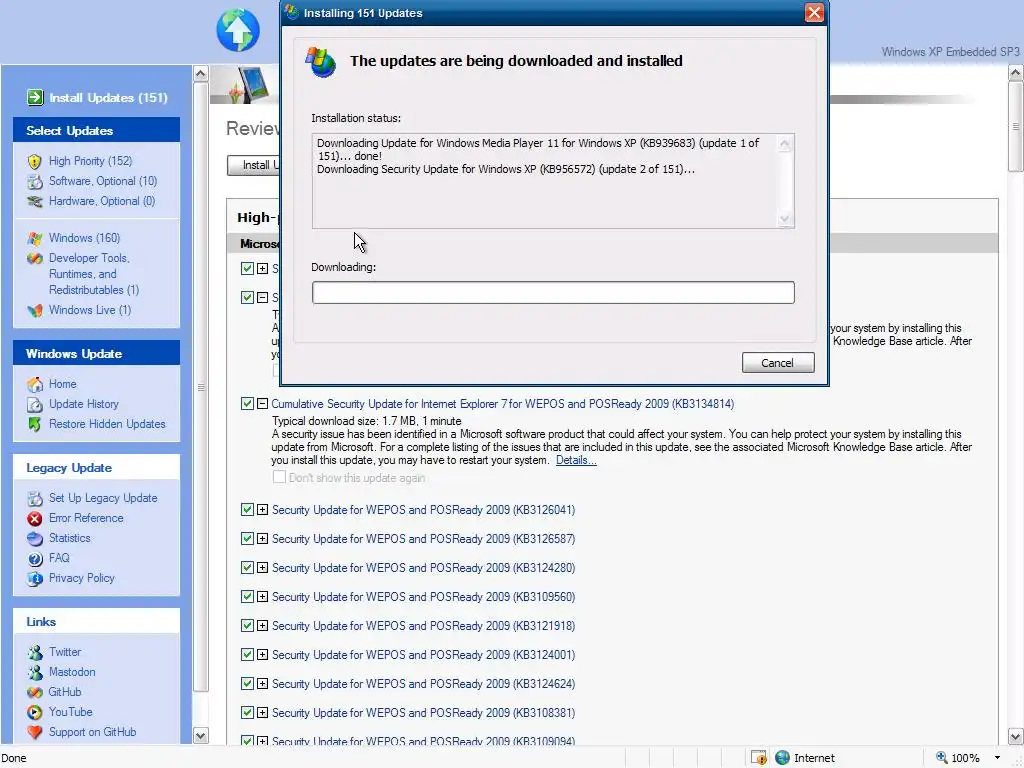The image size is (1024, 768).
Task: Open the Error Reference link
Action: click(x=86, y=518)
